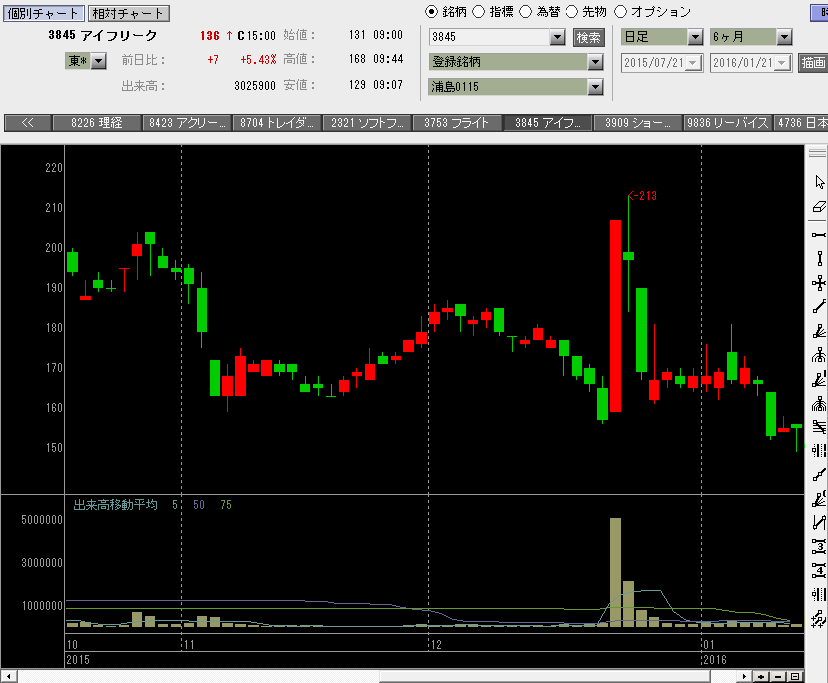
Task: Select the zigzag N-shaped line tool
Action: click(x=819, y=522)
